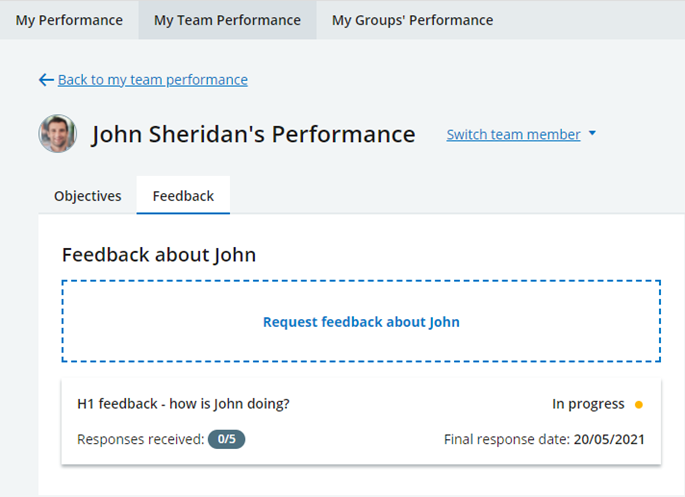Click John Sheridan's profile avatar
This screenshot has width=685, height=497.
[58, 134]
